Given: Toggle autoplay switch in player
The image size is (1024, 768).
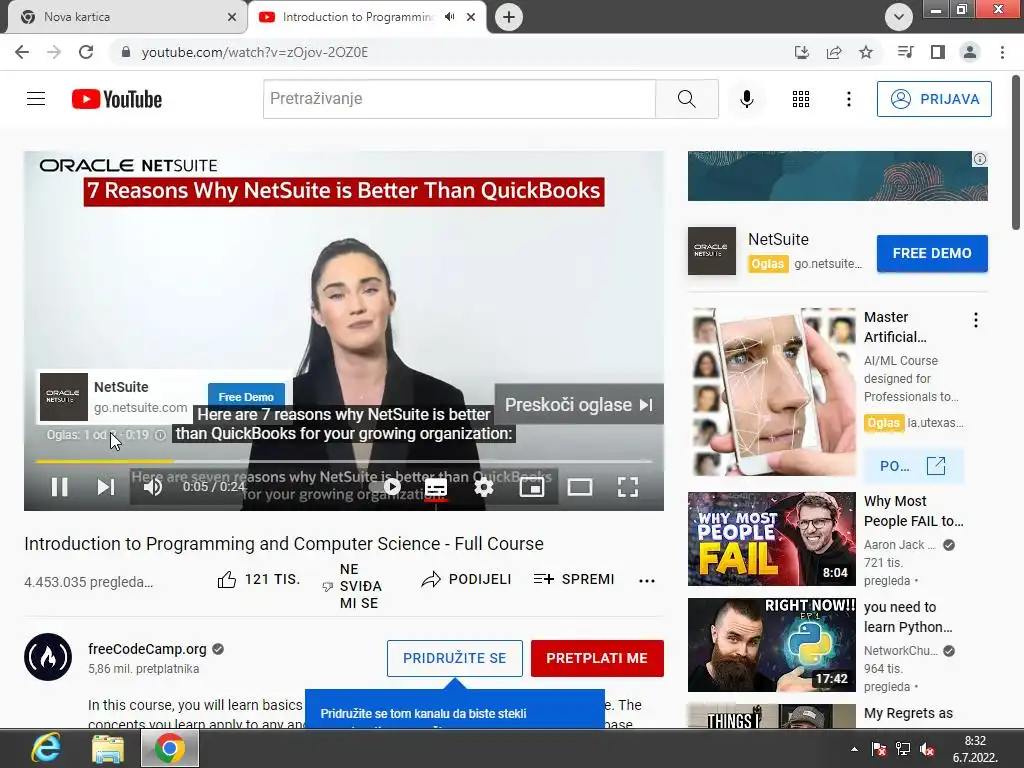Looking at the screenshot, I should [385, 487].
